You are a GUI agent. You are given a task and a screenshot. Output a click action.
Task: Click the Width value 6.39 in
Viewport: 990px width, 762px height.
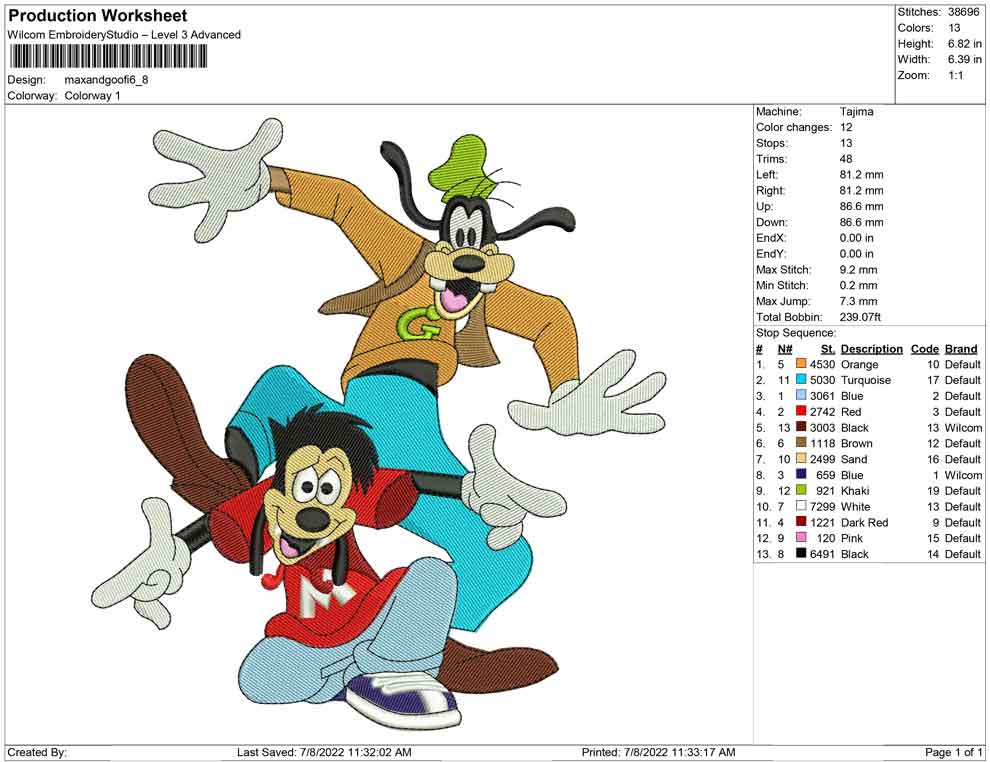pos(964,59)
